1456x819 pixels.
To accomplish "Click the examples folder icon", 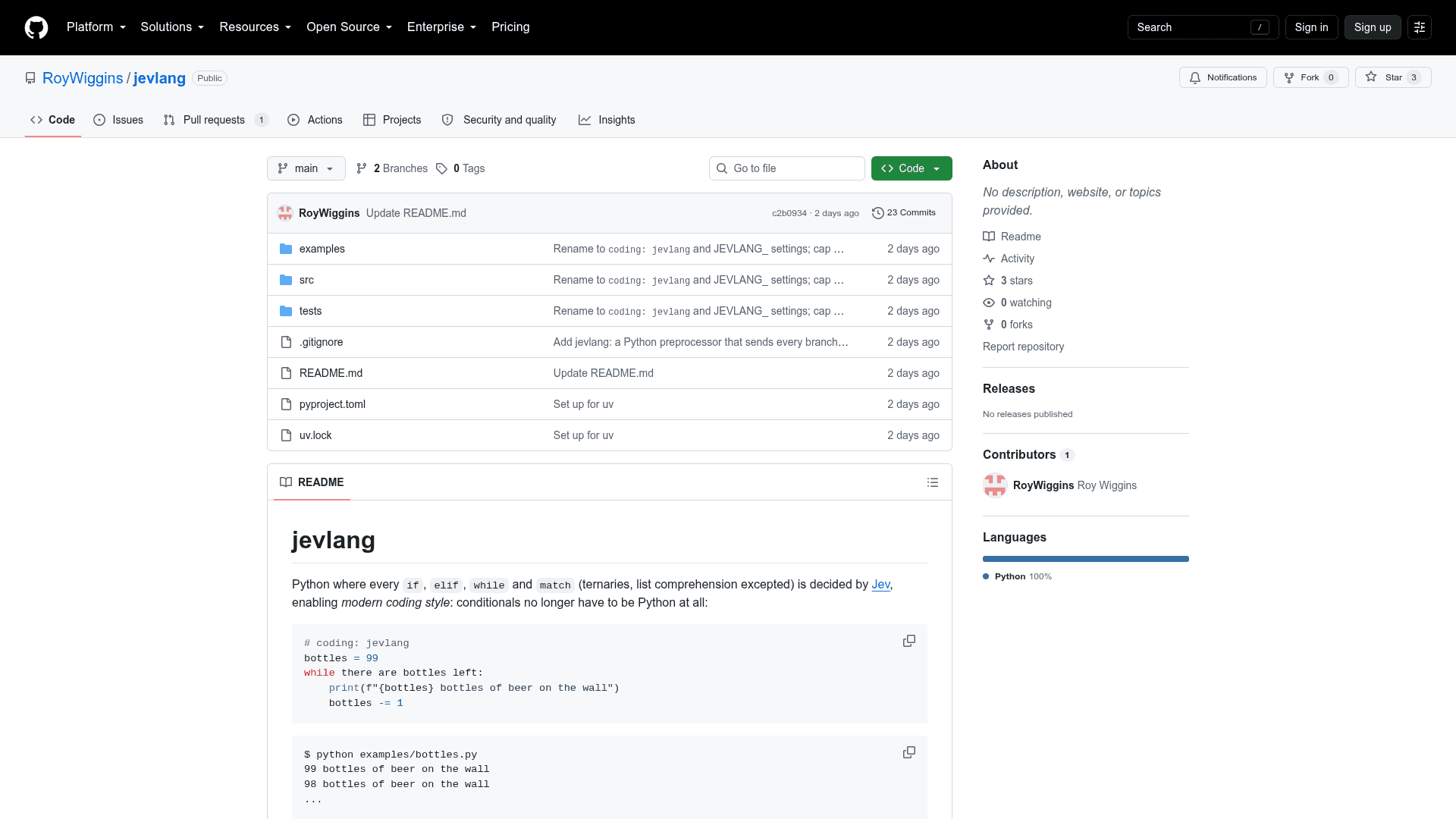I will [x=286, y=249].
